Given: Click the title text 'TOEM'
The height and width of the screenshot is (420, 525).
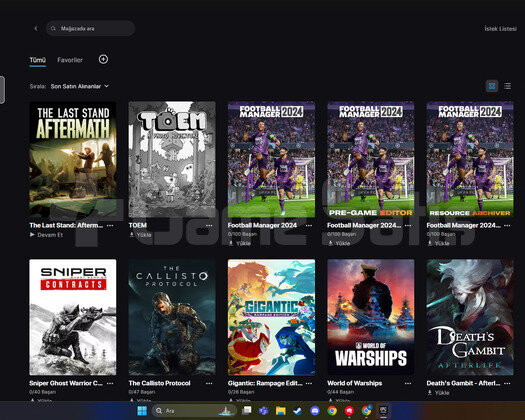Looking at the screenshot, I should coord(138,225).
